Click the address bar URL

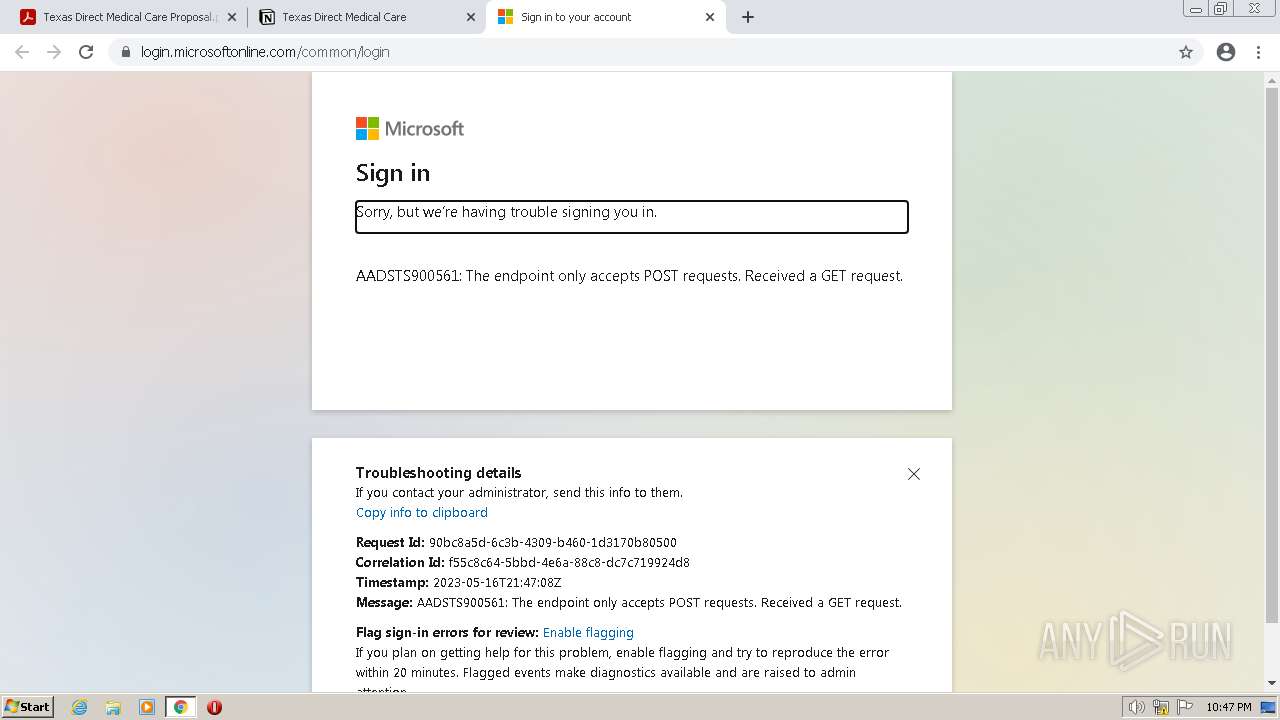pyautogui.click(x=265, y=52)
